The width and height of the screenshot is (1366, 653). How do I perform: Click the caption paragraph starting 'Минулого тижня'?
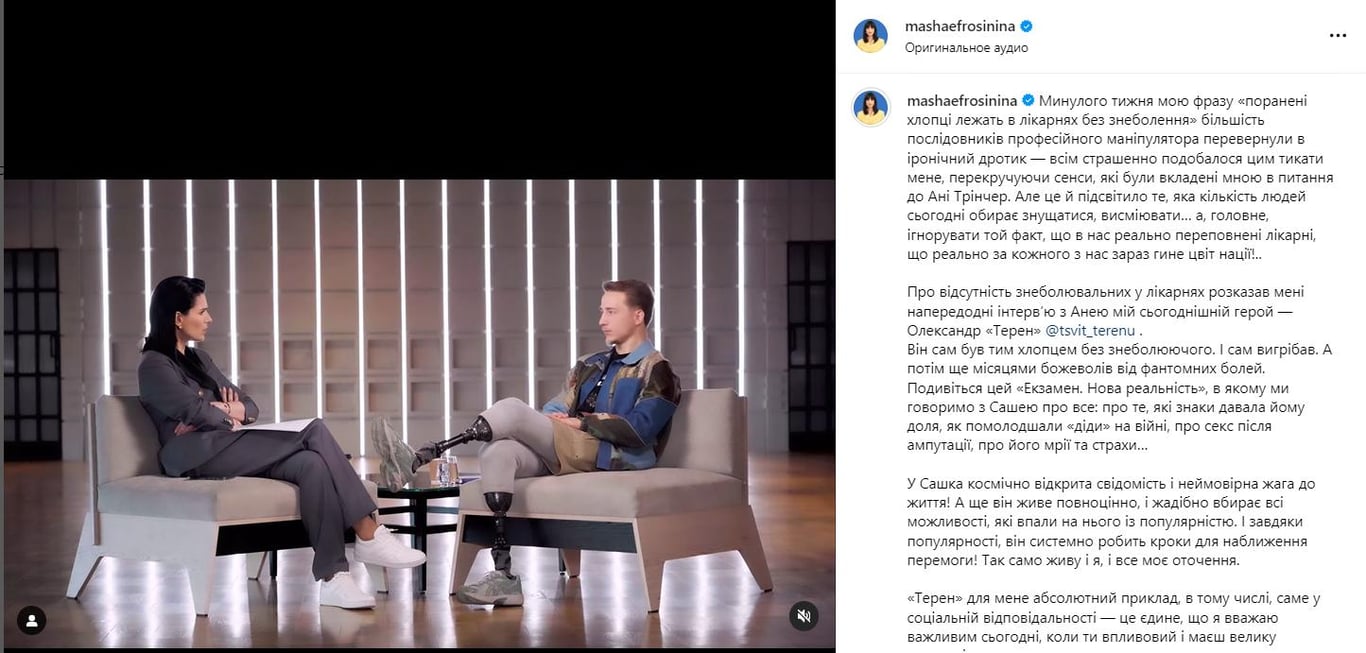pyautogui.click(x=1120, y=177)
